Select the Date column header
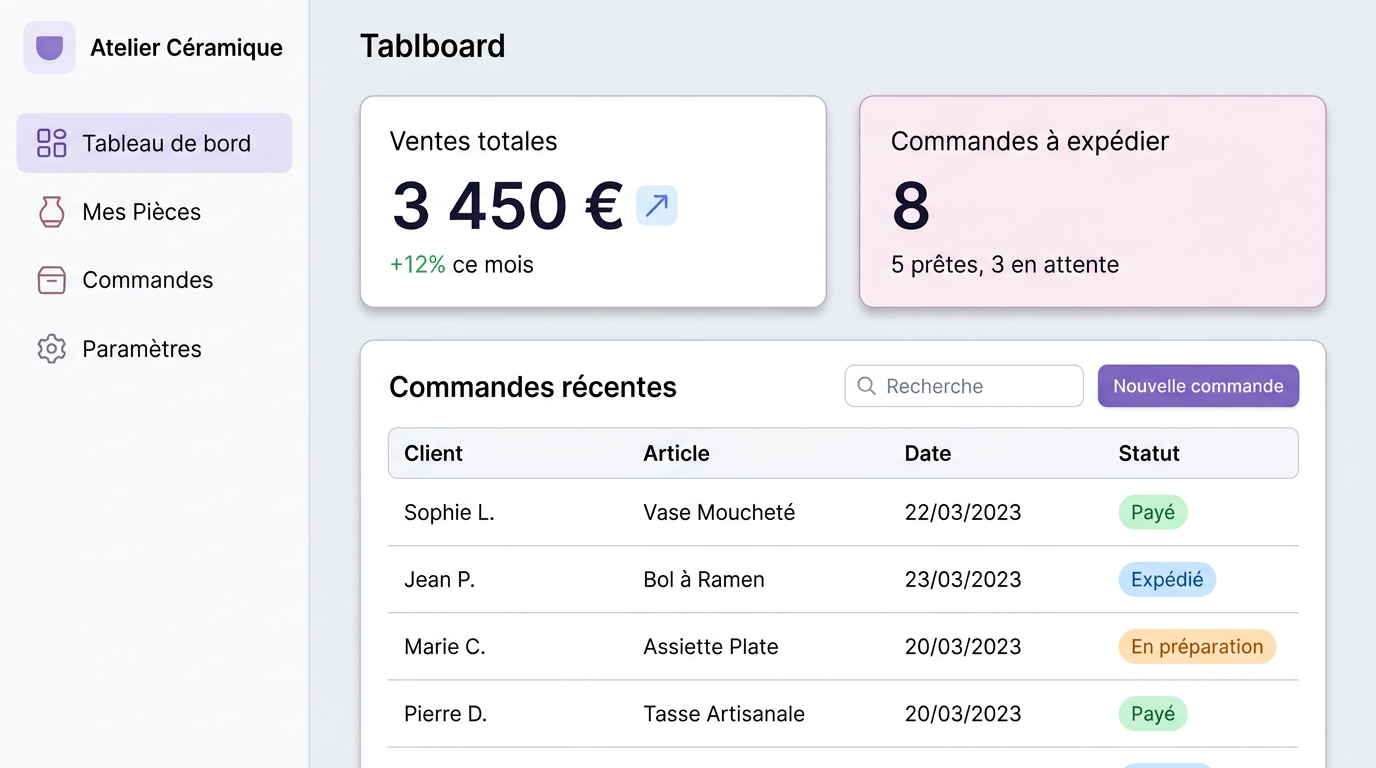This screenshot has height=768, width=1376. click(928, 453)
